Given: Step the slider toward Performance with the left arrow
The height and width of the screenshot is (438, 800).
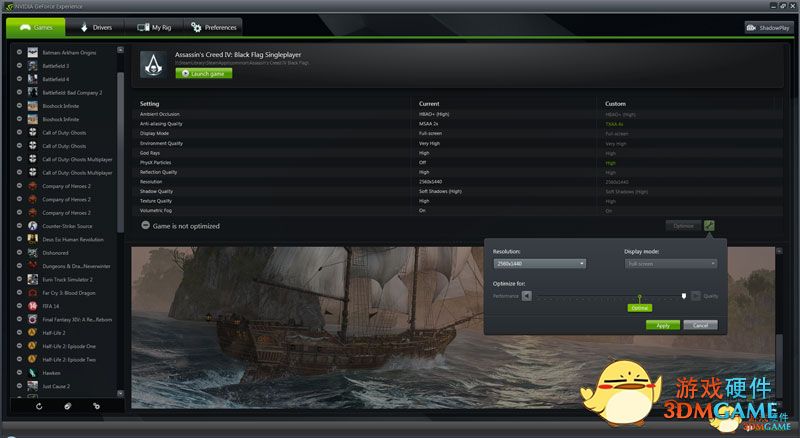Looking at the screenshot, I should (527, 296).
